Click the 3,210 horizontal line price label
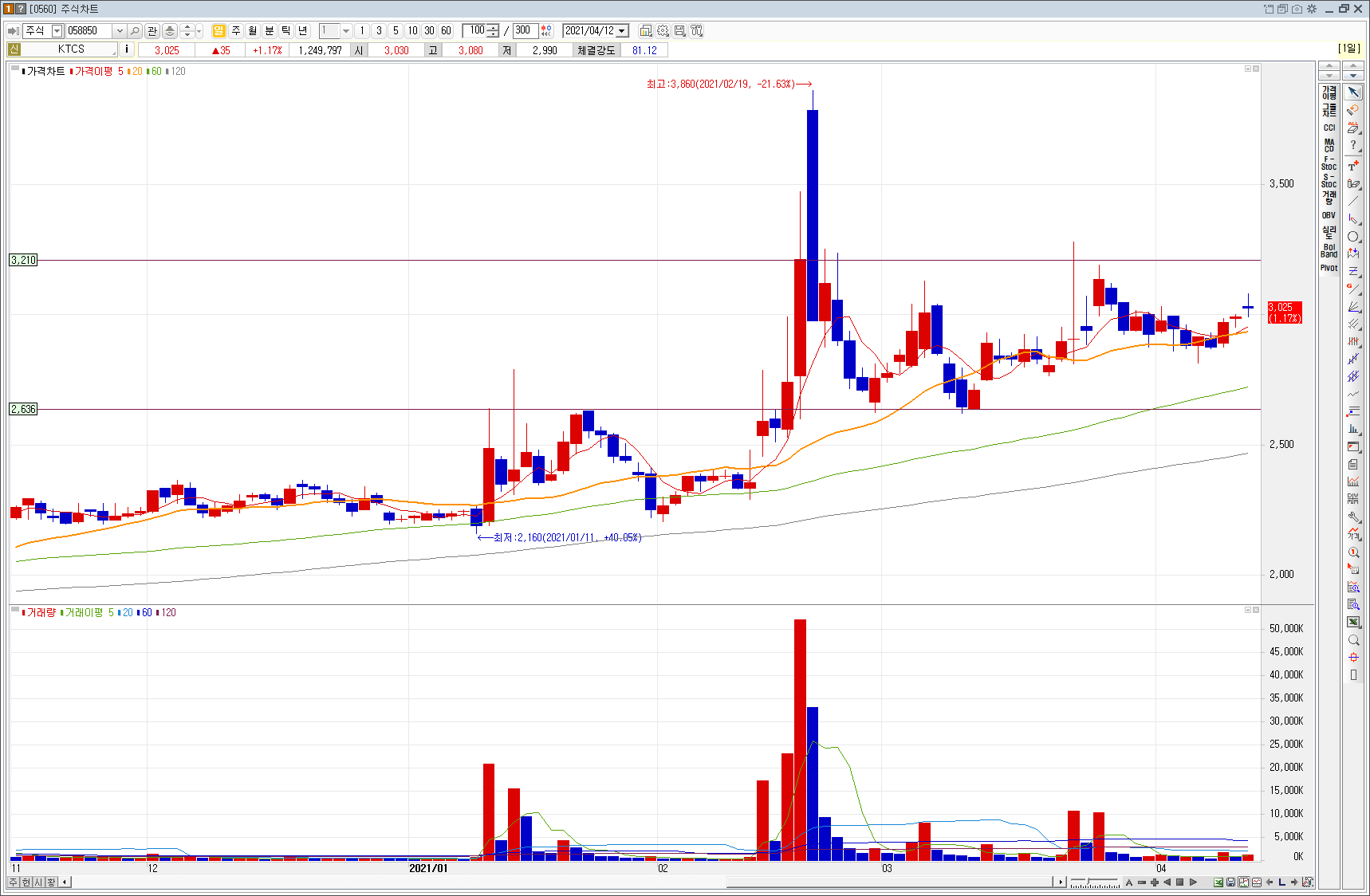 point(23,260)
